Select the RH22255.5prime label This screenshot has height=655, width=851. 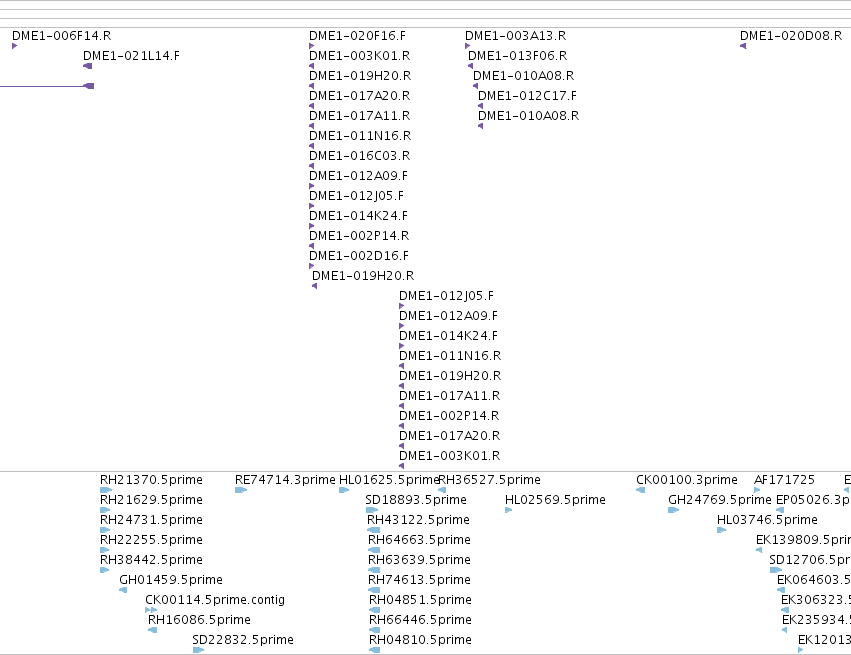pos(151,540)
